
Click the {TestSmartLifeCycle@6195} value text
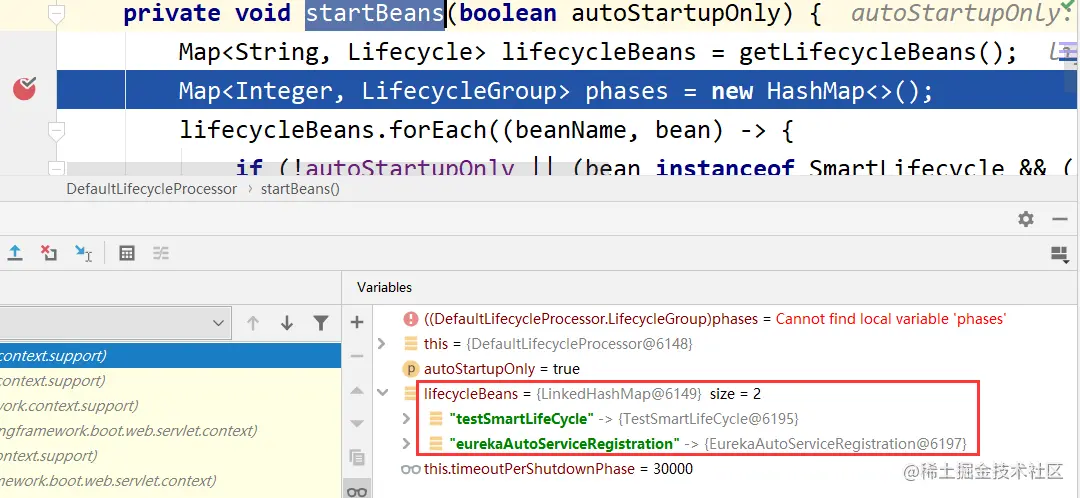click(x=707, y=419)
